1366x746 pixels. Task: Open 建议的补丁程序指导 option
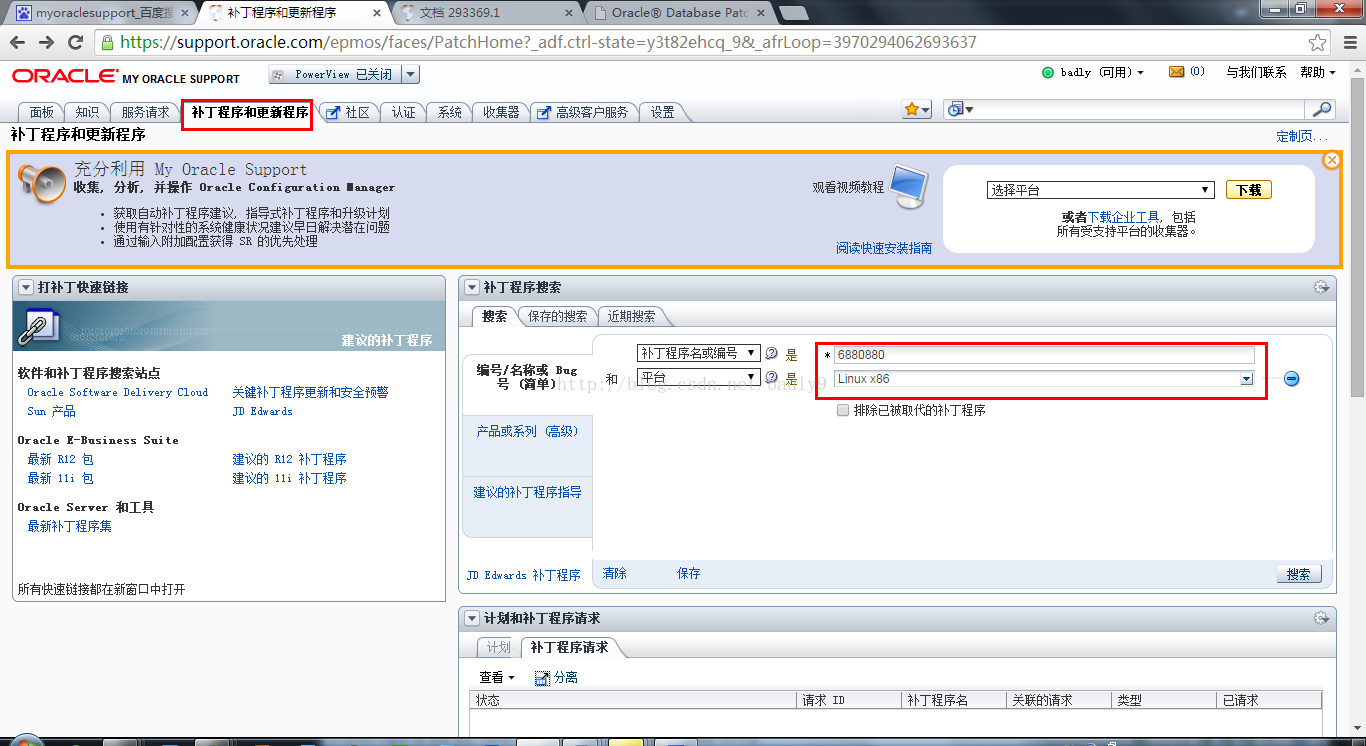[x=527, y=492]
